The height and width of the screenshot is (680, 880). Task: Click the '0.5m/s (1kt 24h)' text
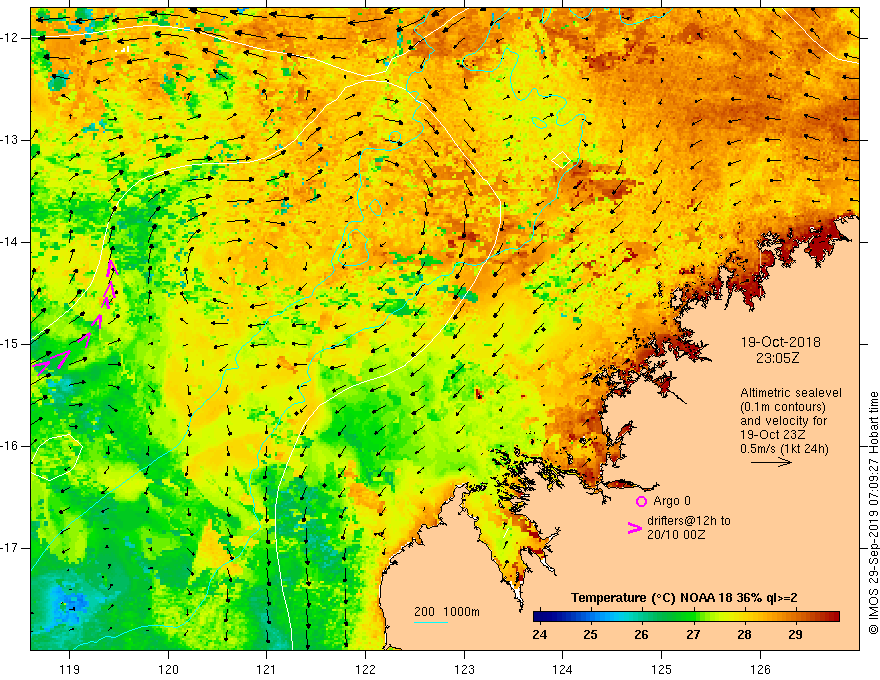click(784, 449)
